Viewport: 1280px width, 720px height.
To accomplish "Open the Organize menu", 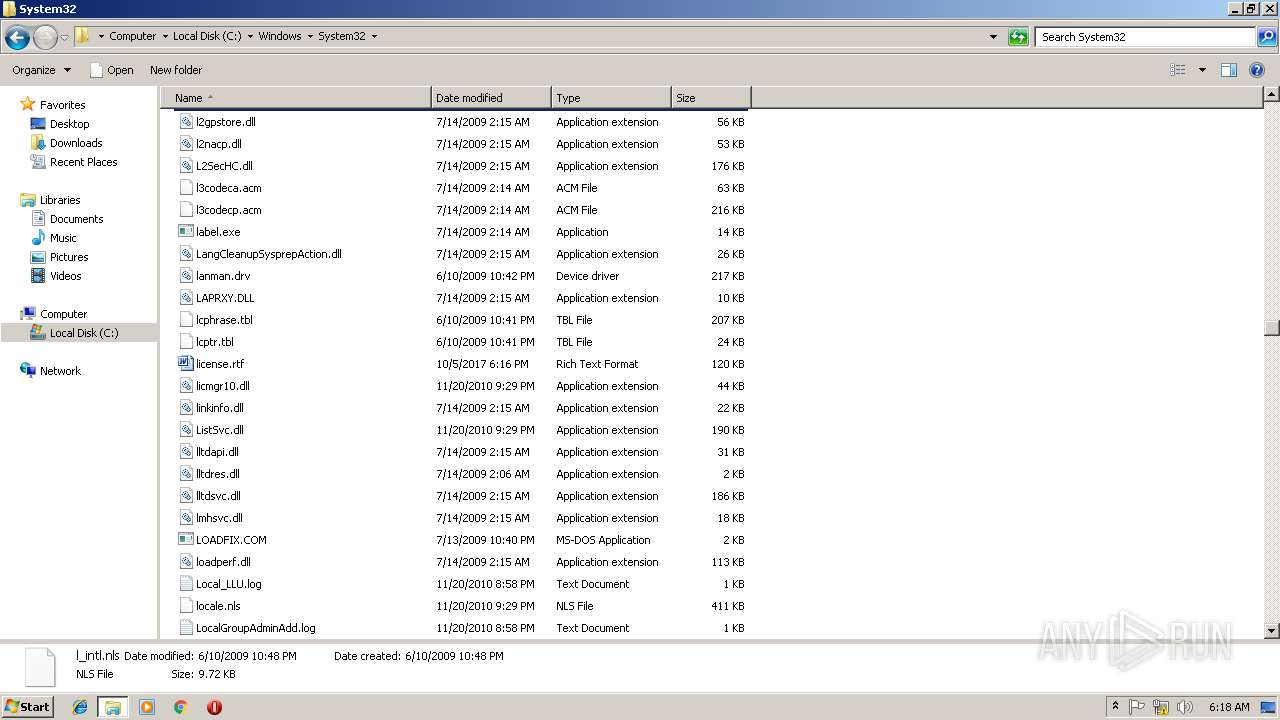I will click(x=41, y=70).
